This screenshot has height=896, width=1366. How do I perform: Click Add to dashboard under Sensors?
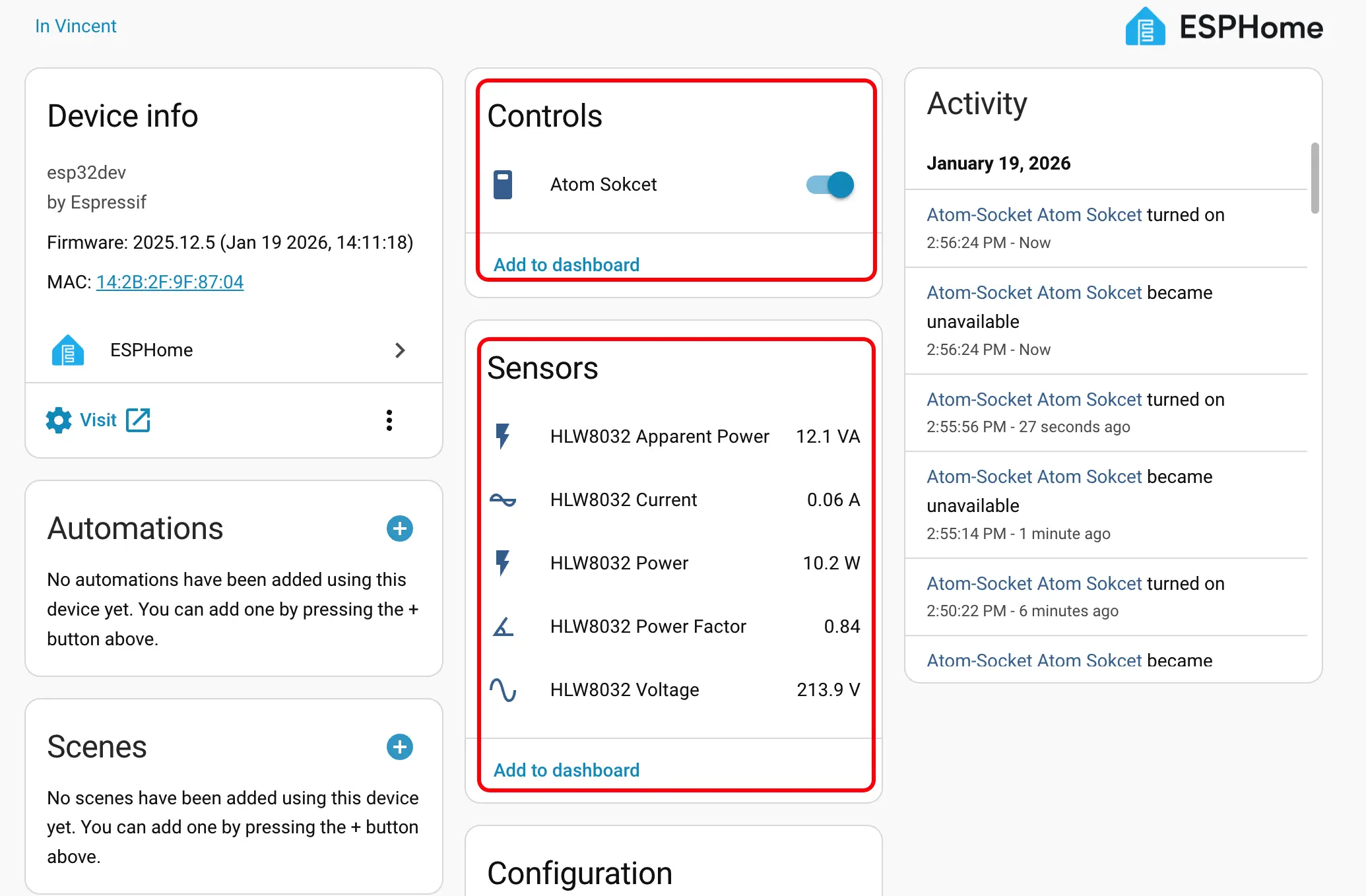pos(566,770)
